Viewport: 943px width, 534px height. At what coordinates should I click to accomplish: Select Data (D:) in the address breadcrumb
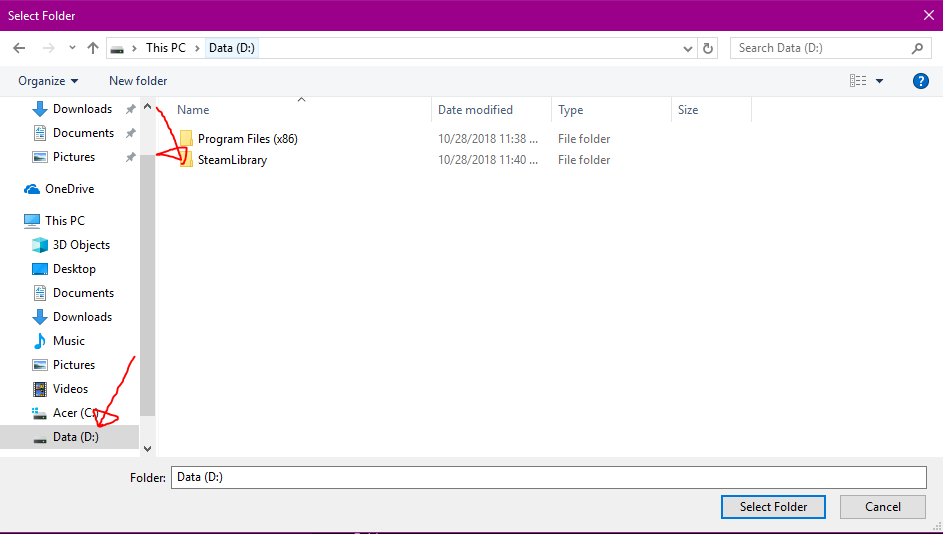pos(232,48)
